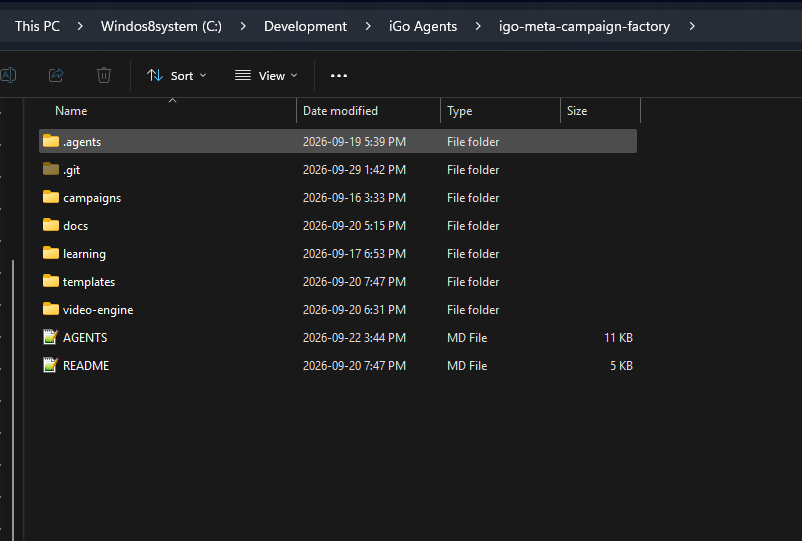Screen dimensions: 802x541
Task: Select the learning folder name
Action: pos(84,254)
